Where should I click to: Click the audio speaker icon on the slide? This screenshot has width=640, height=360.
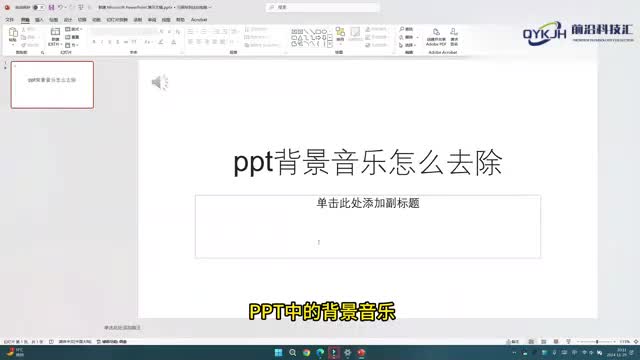160,82
